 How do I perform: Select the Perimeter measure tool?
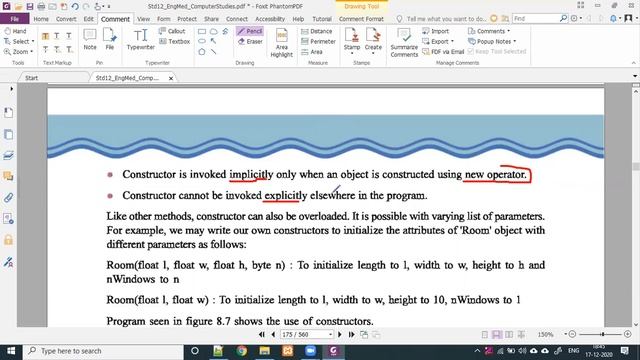[x=318, y=41]
